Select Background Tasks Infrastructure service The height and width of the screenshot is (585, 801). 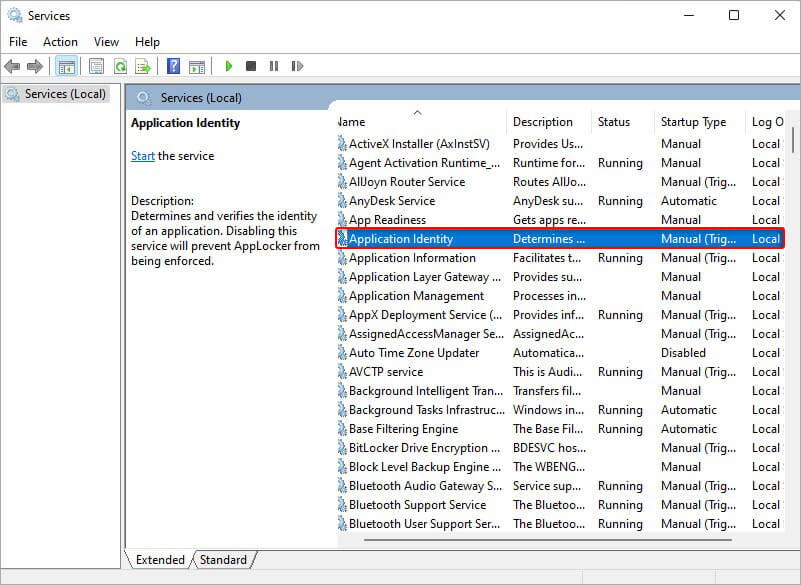[560, 410]
